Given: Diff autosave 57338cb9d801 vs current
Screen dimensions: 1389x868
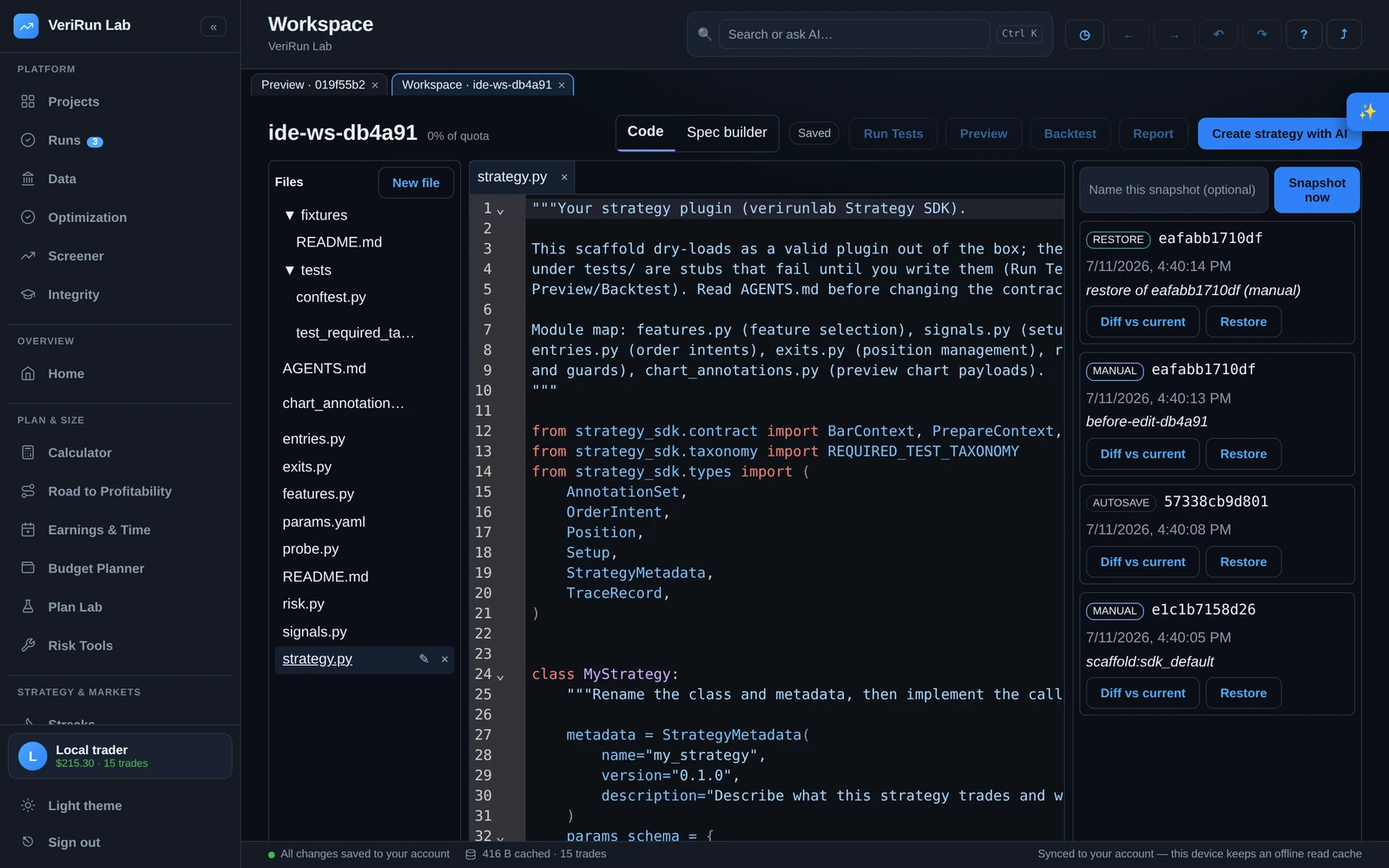Looking at the screenshot, I should pyautogui.click(x=1142, y=562).
